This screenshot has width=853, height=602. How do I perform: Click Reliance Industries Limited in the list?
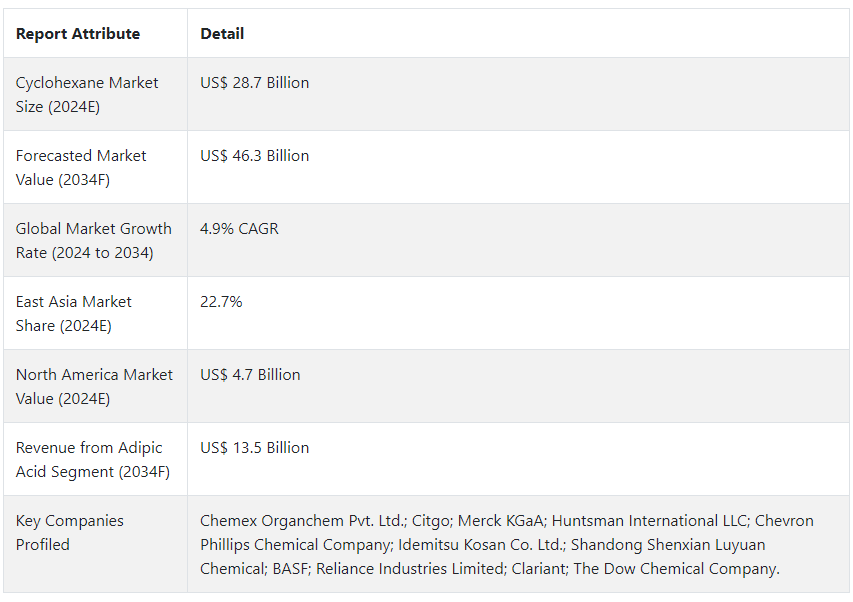(410, 568)
